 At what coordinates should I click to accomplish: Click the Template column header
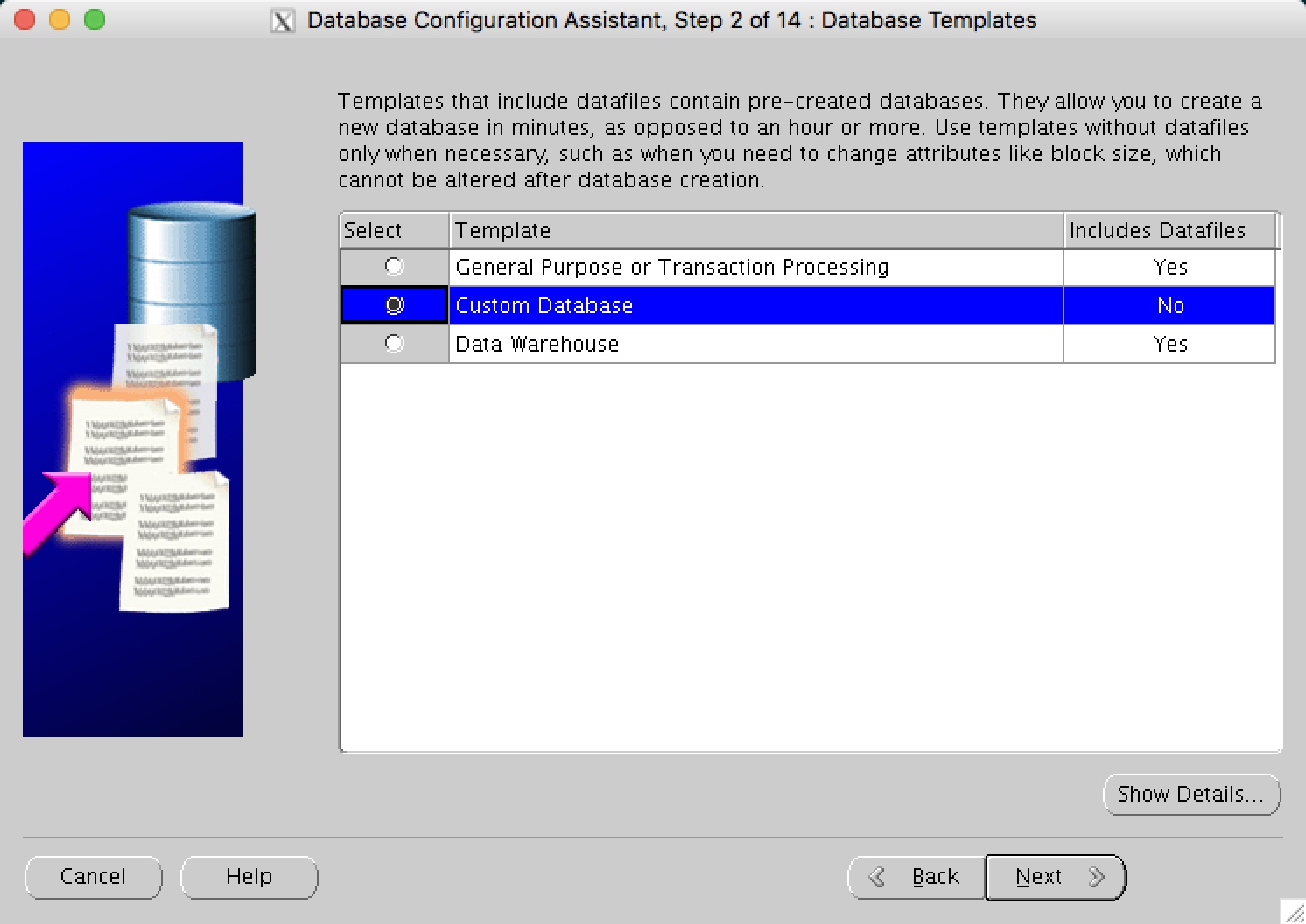coord(502,230)
